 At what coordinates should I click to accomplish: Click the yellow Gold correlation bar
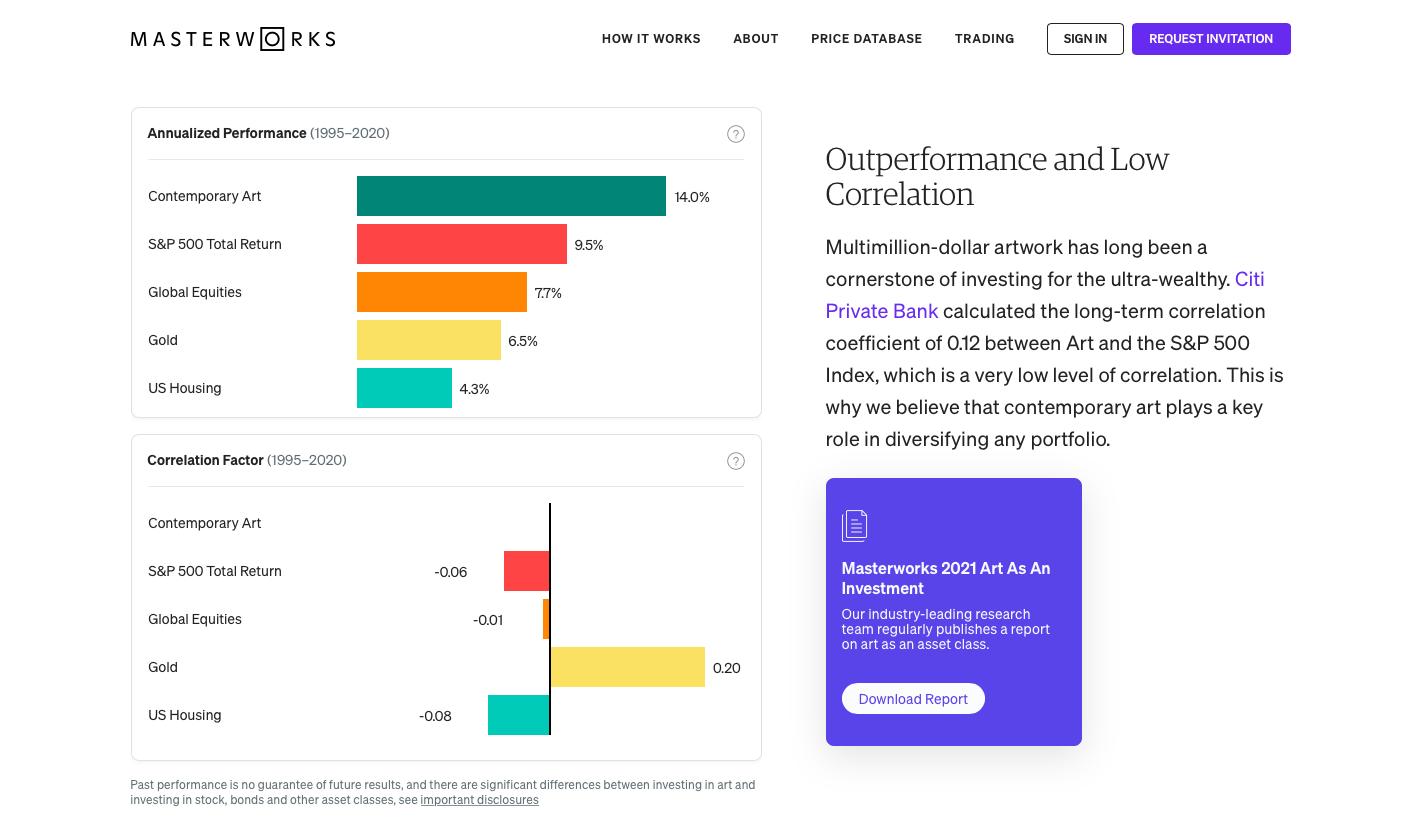(627, 667)
